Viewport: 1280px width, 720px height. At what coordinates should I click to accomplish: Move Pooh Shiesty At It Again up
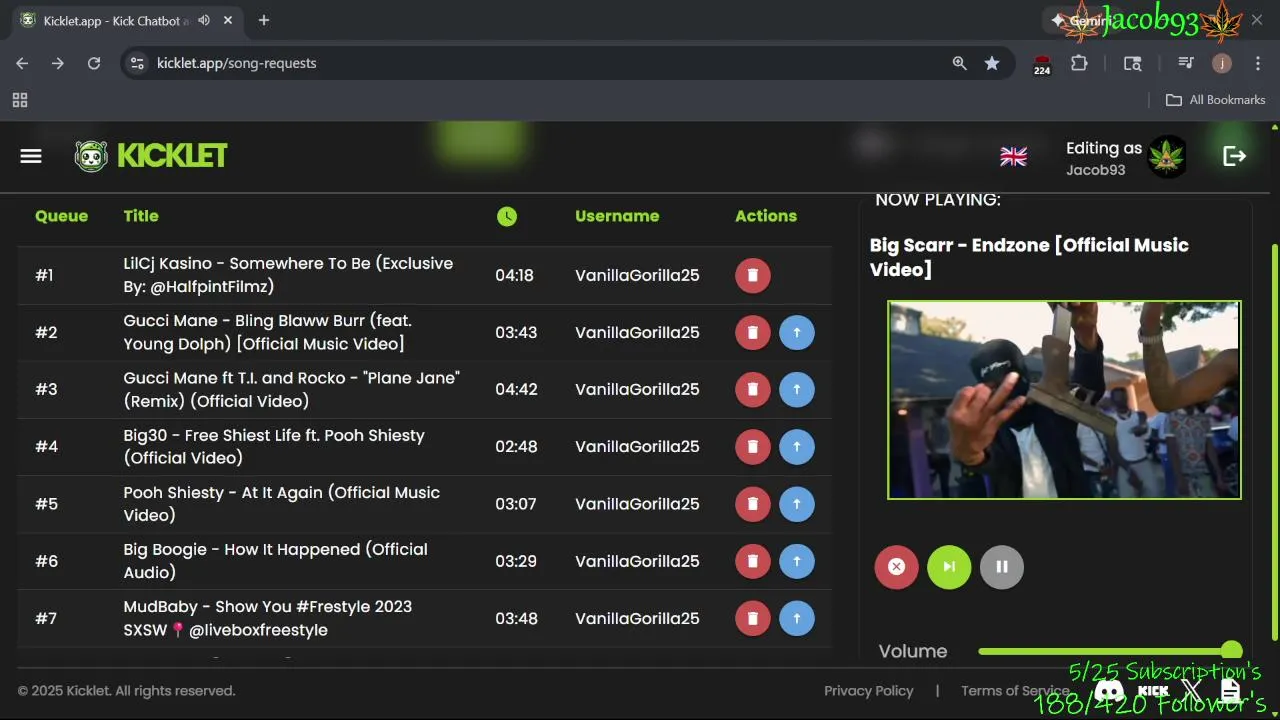[x=797, y=504]
